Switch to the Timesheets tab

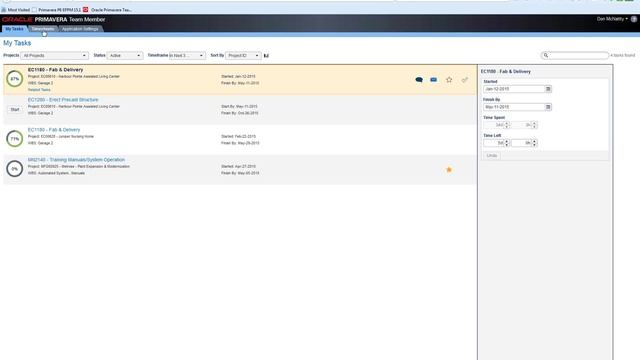pos(43,29)
